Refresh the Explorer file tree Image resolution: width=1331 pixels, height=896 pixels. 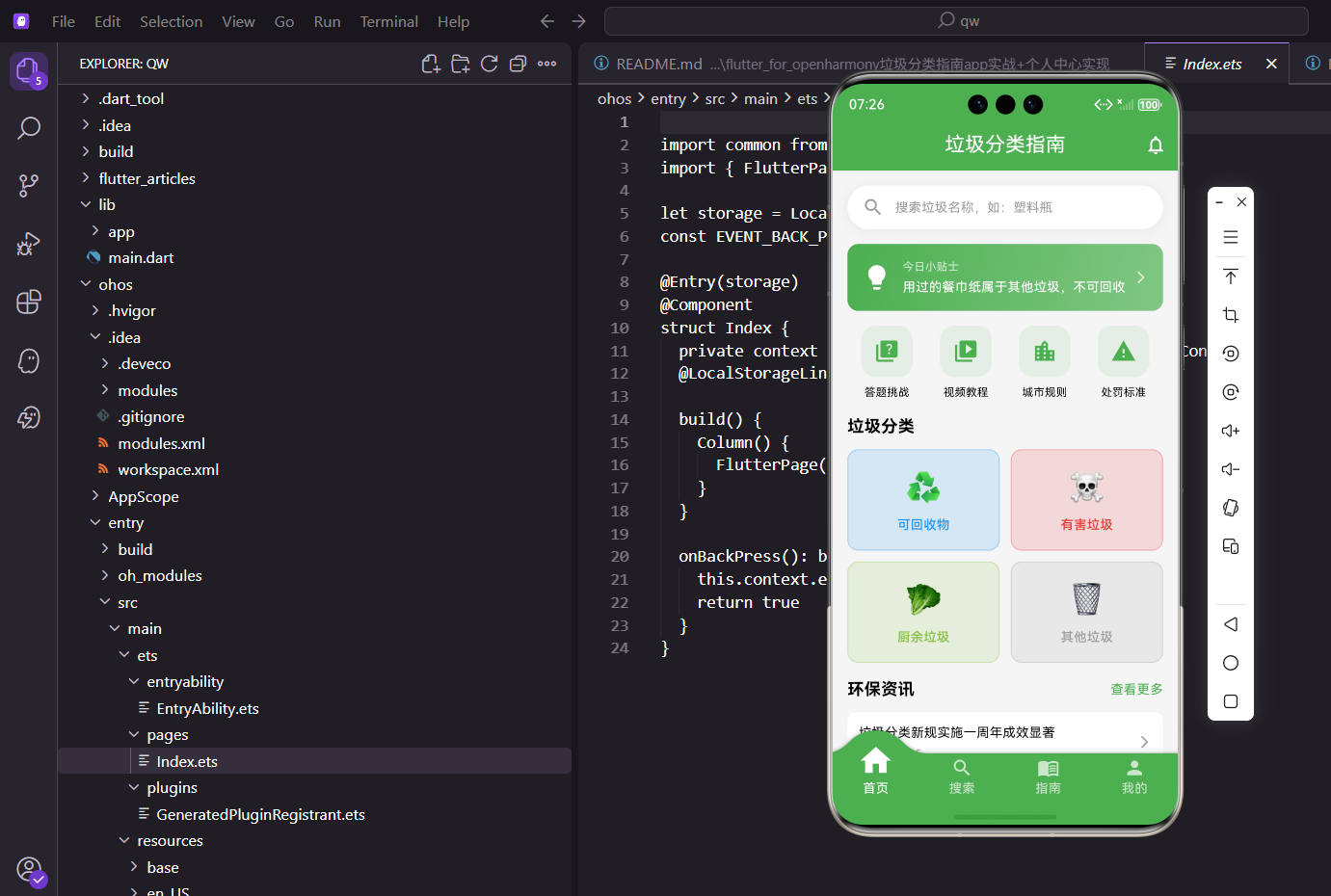(x=489, y=63)
